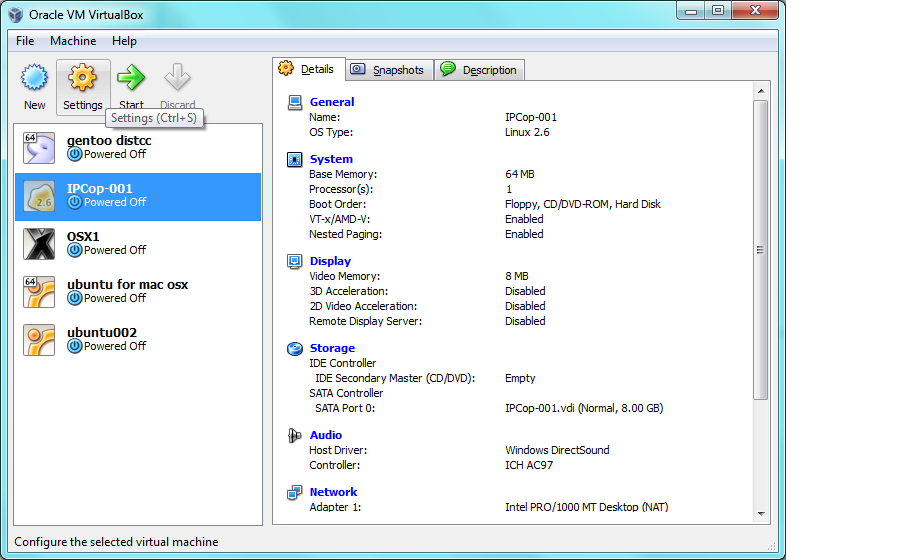Click the System section chip icon
907x560 pixels.
pyautogui.click(x=295, y=159)
